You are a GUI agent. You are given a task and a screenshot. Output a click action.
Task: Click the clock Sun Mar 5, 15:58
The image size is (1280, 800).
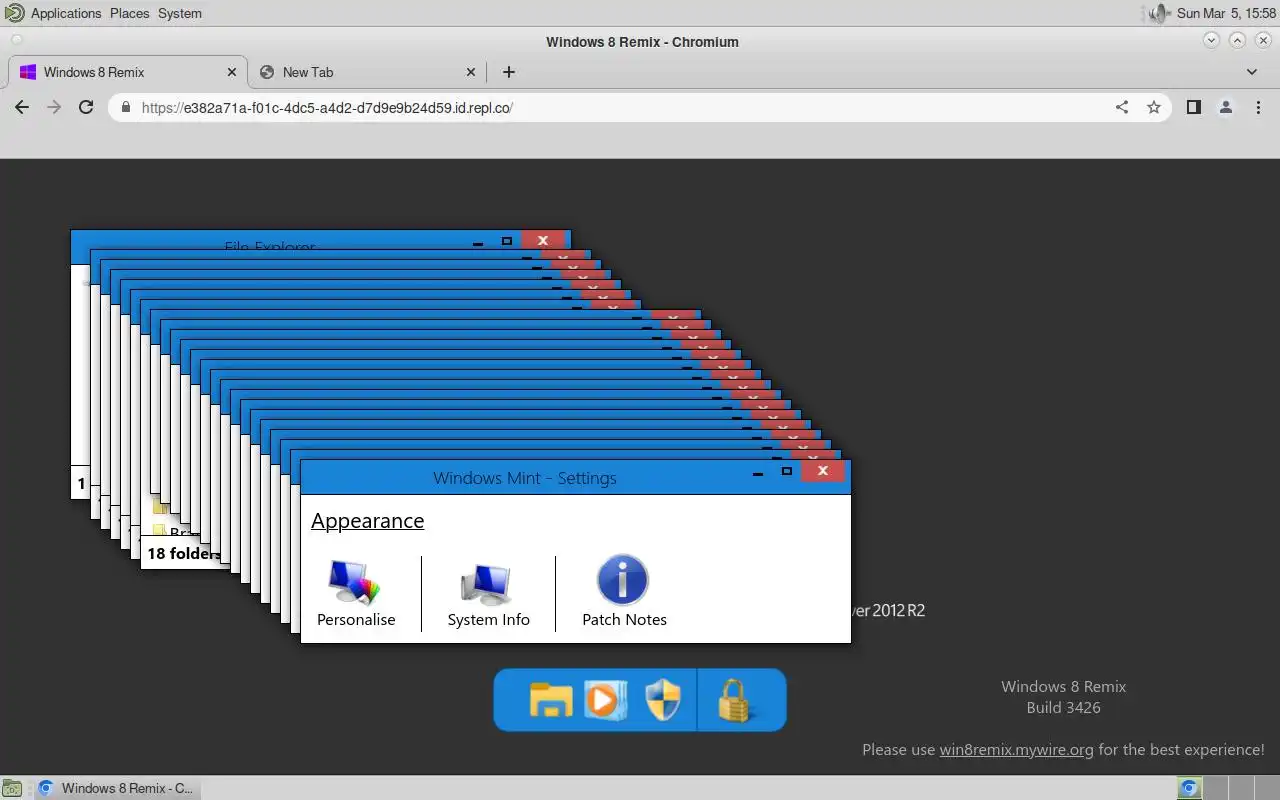(x=1226, y=13)
